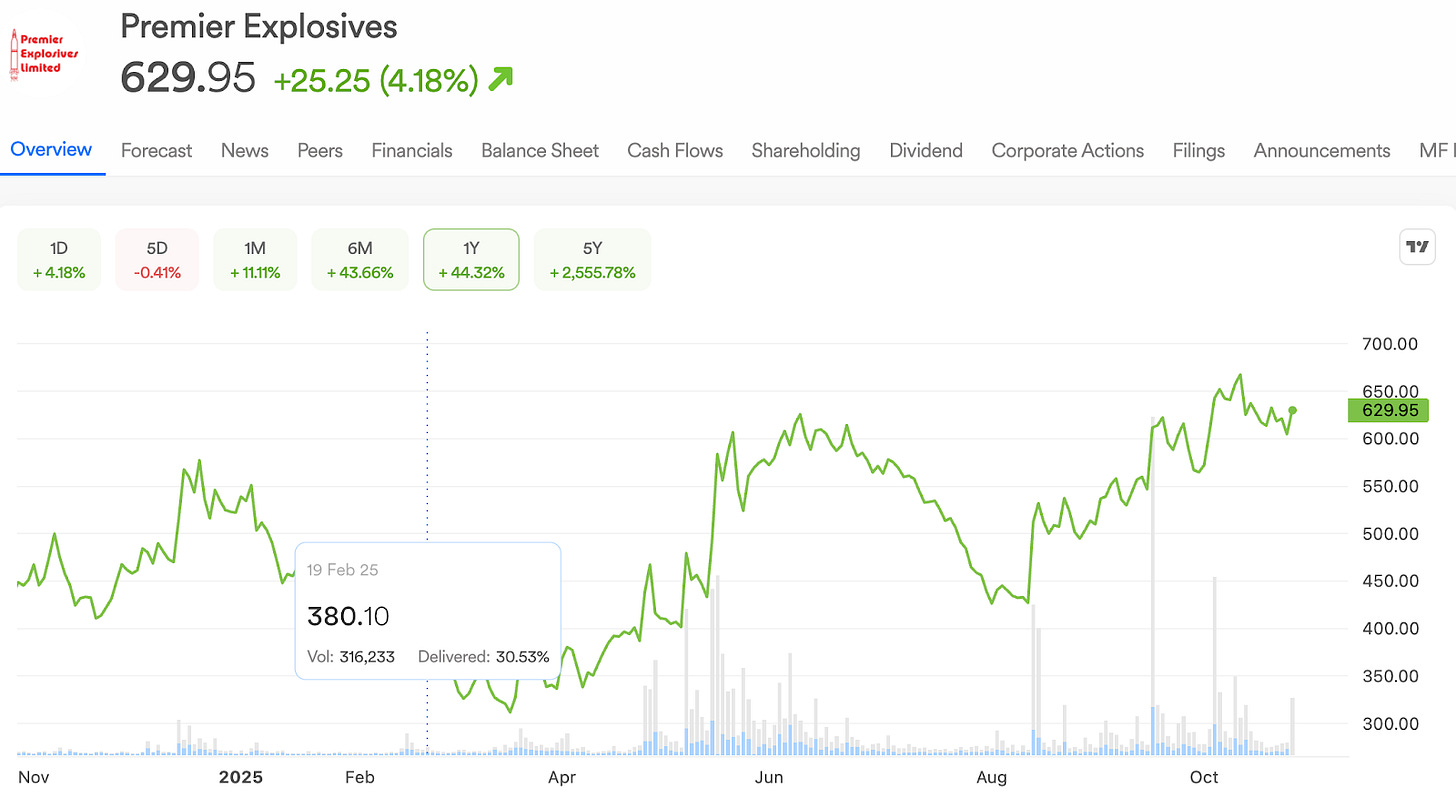Click the 380.10 tooltip price
The width and height of the screenshot is (1456, 808).
348,616
